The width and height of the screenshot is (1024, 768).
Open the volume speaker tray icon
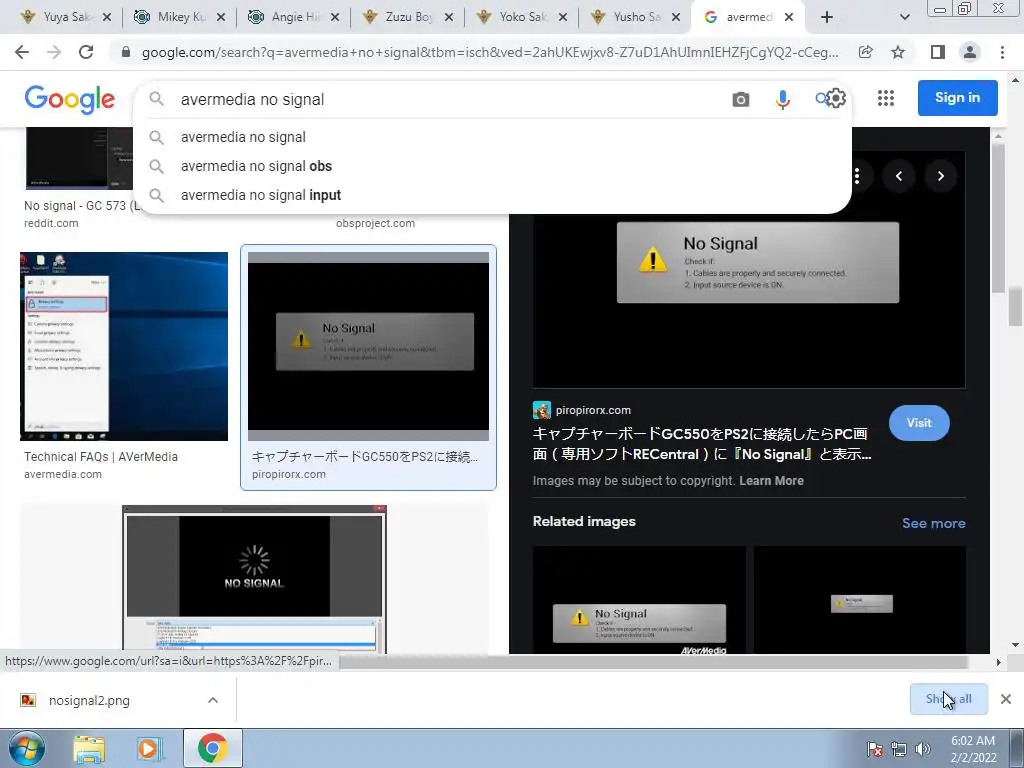[923, 749]
